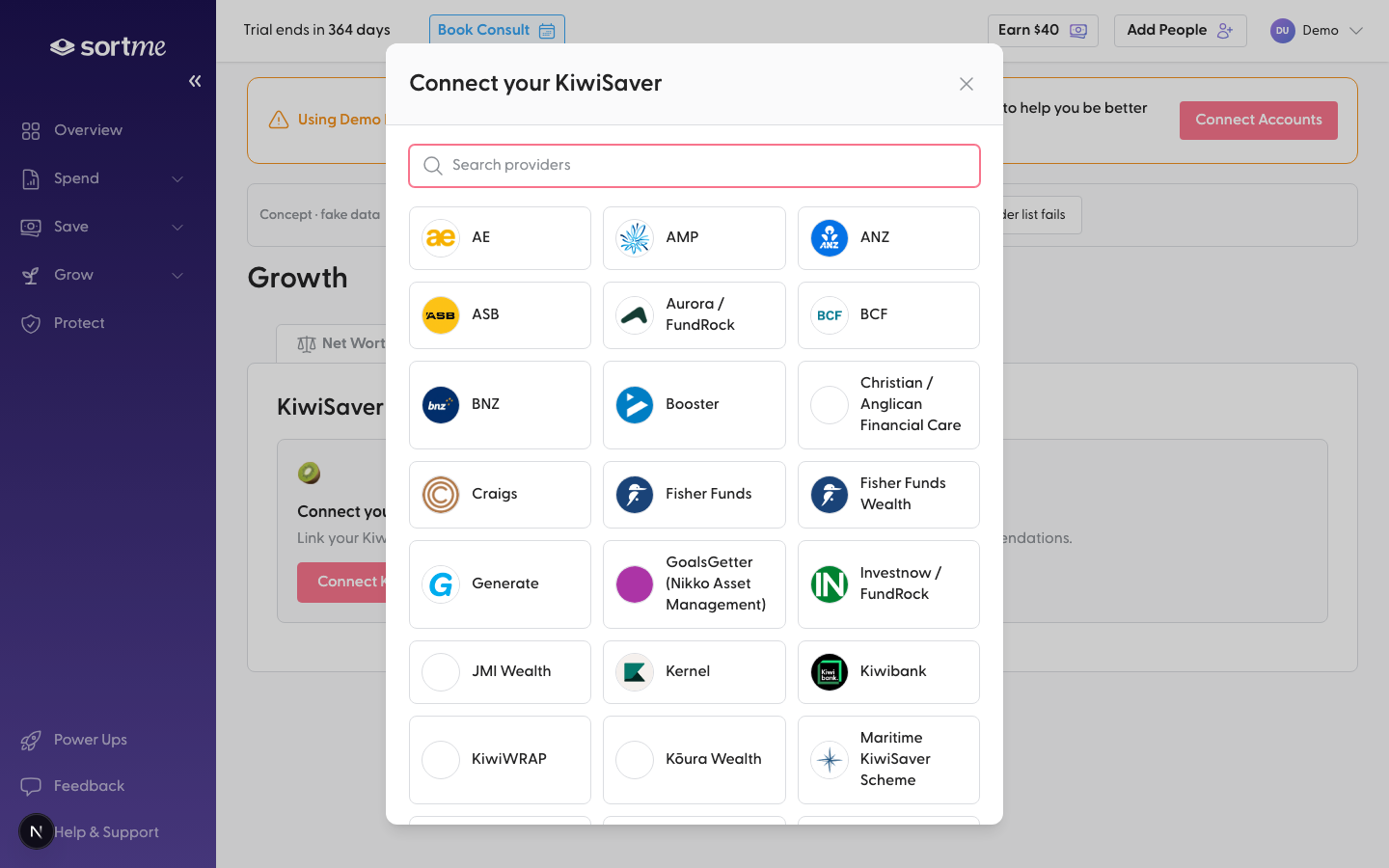Close the Connect your KiwiSaver dialog
Image resolution: width=1389 pixels, height=868 pixels.
967,84
